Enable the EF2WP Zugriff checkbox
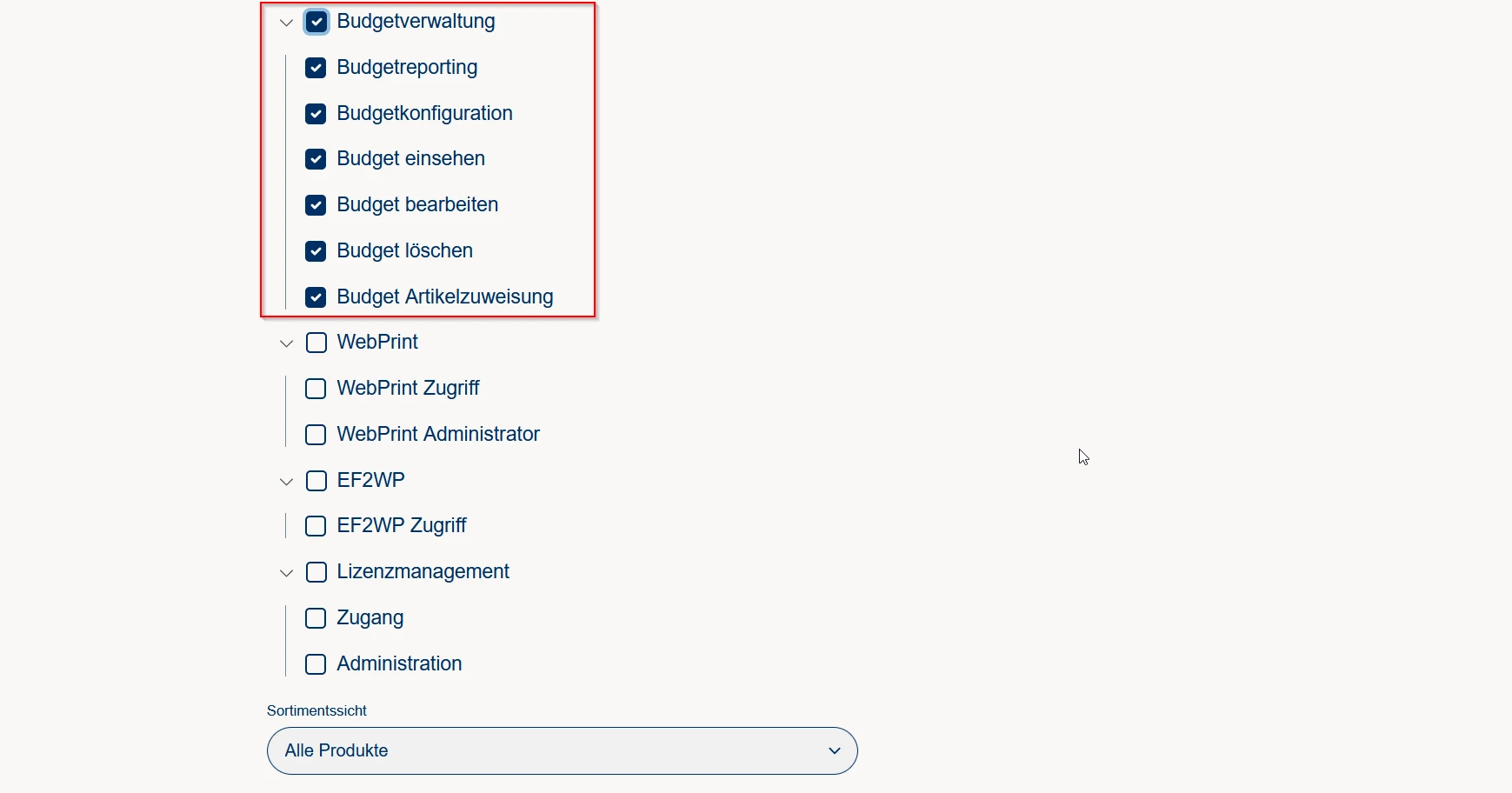Image resolution: width=1512 pixels, height=793 pixels. 316,526
